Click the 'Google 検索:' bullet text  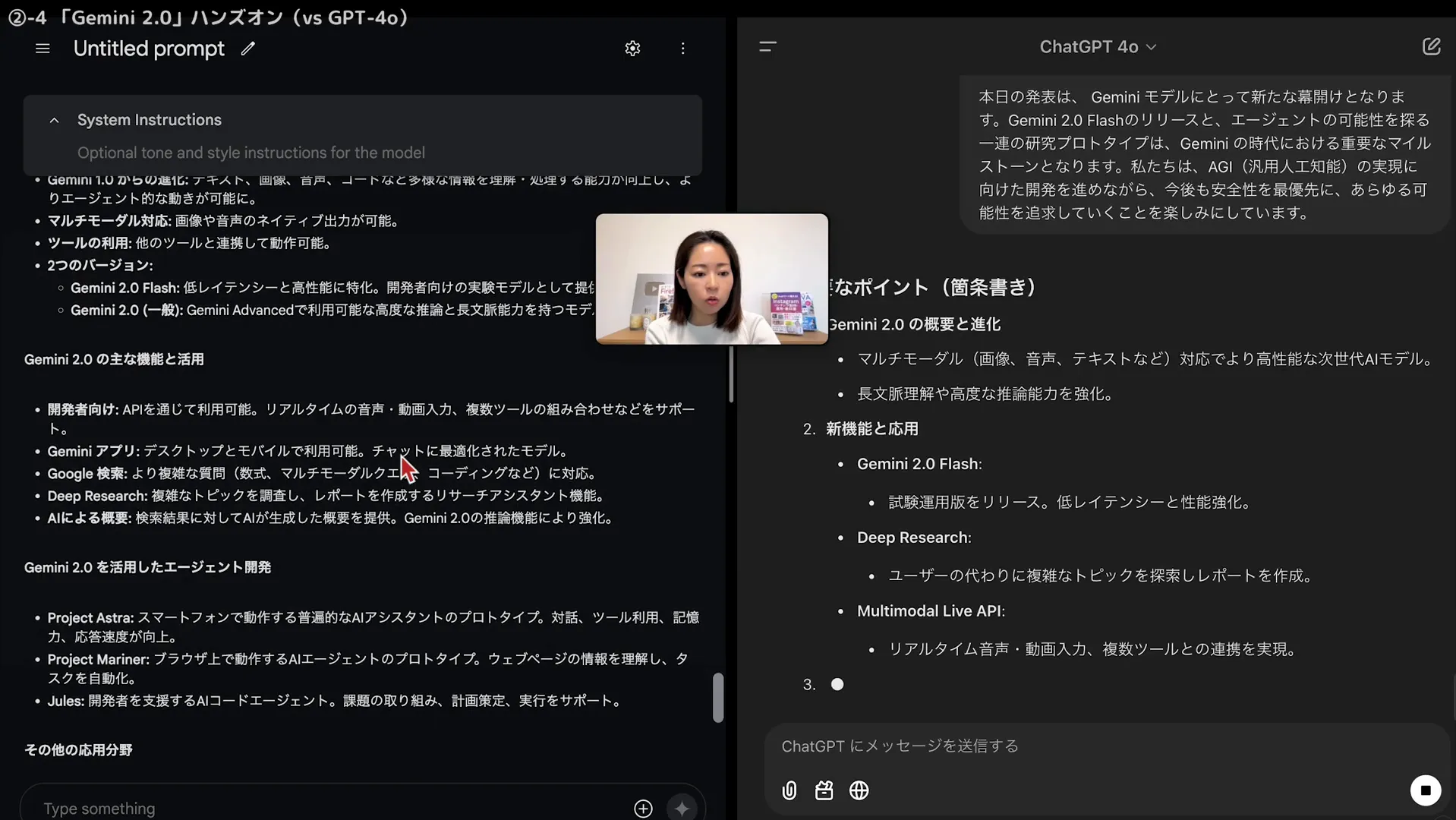[87, 474]
